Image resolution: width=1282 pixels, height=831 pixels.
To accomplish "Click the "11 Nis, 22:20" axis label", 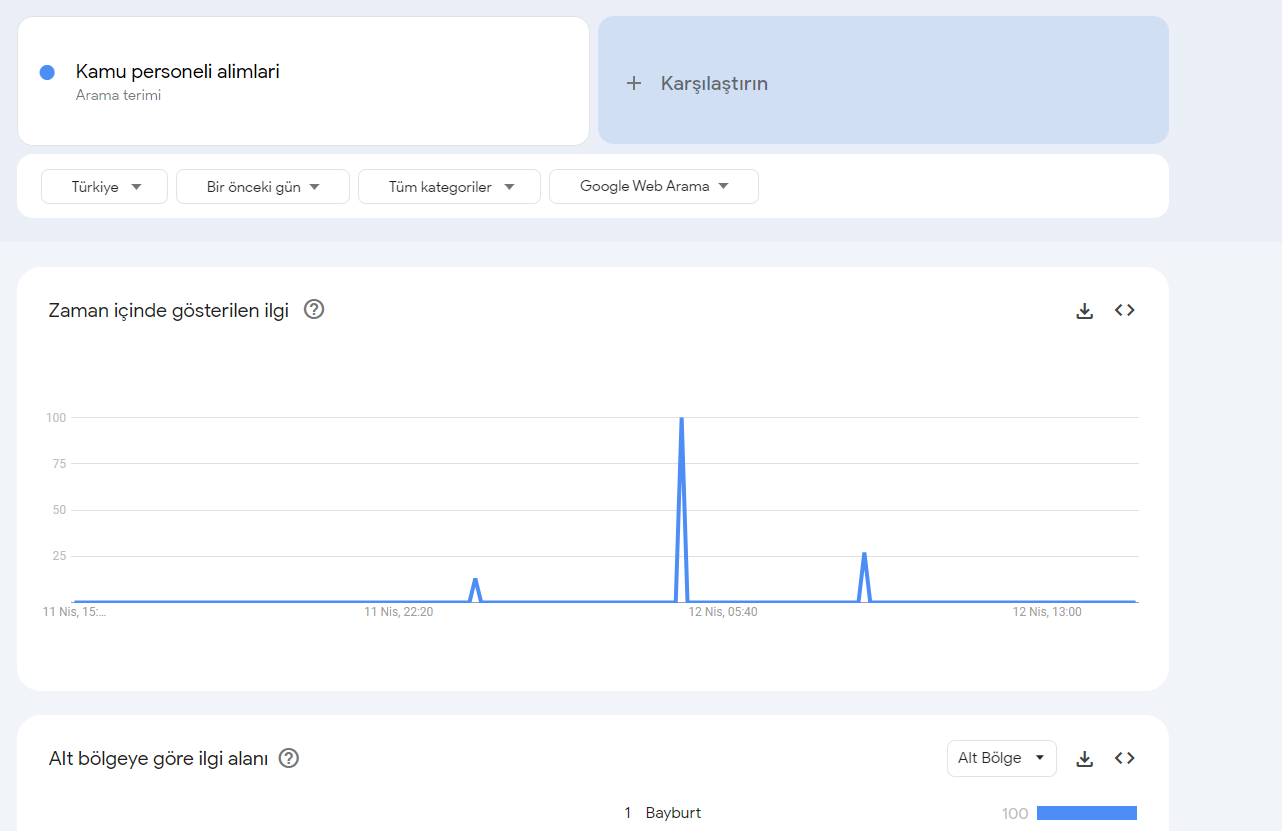I will (399, 612).
